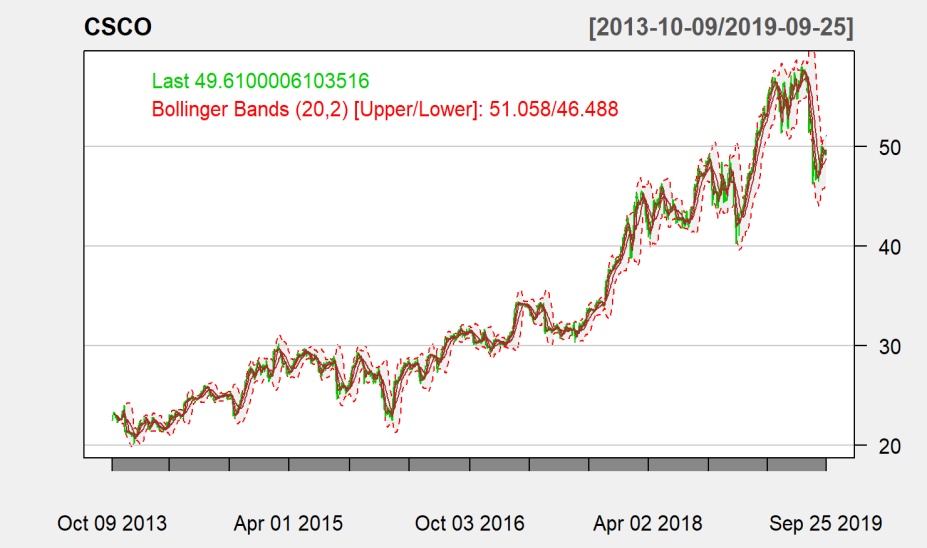The width and height of the screenshot is (927, 548).
Task: Click the highest price peak in 2019
Action: [801, 70]
